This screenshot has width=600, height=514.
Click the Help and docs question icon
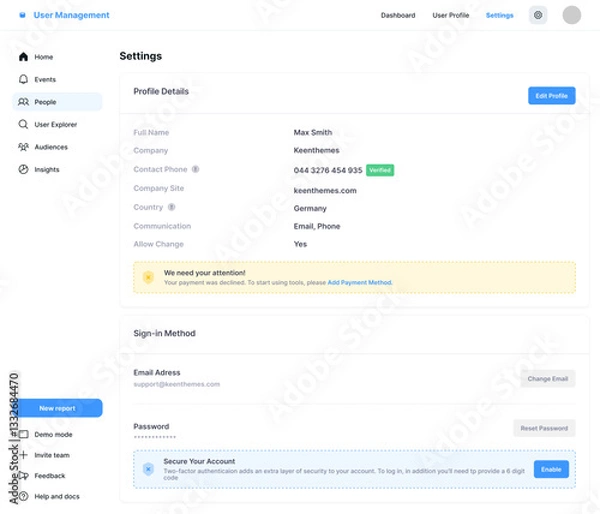point(23,496)
